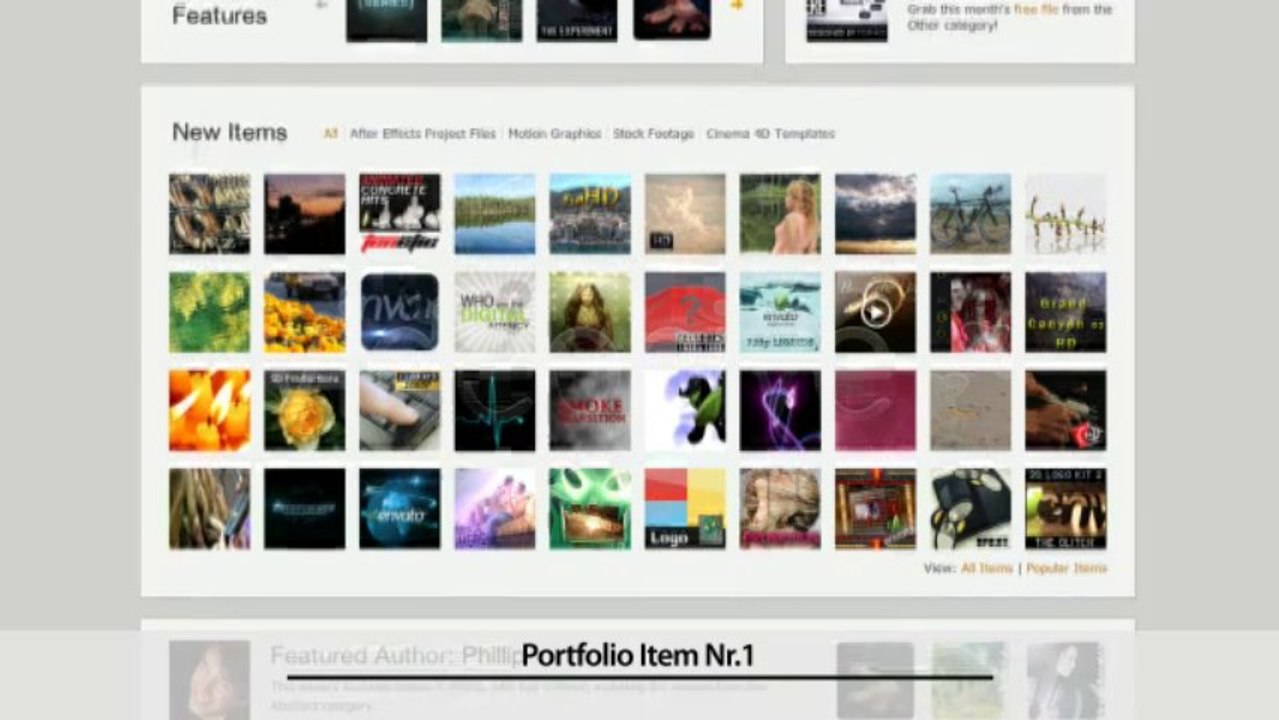Open the hand writing with pen thumbnail
The width and height of the screenshot is (1279, 720).
(1066, 410)
